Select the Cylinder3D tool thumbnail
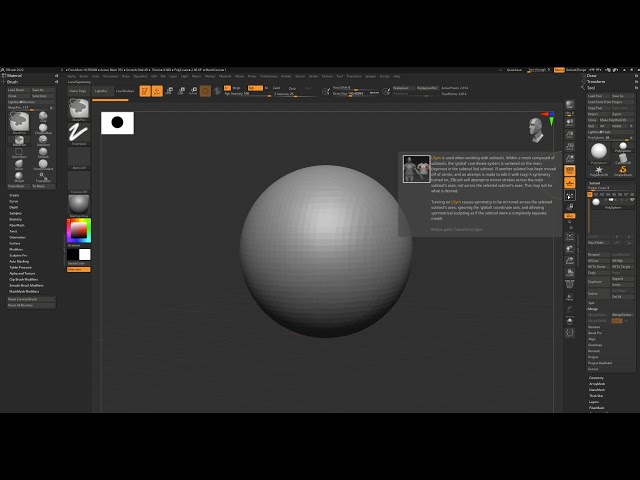The height and width of the screenshot is (480, 640). 623,159
